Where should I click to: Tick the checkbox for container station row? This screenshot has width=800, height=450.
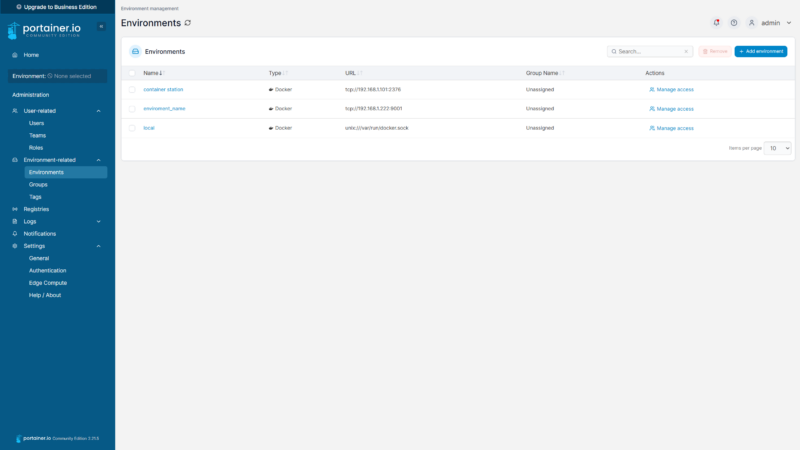(132, 89)
